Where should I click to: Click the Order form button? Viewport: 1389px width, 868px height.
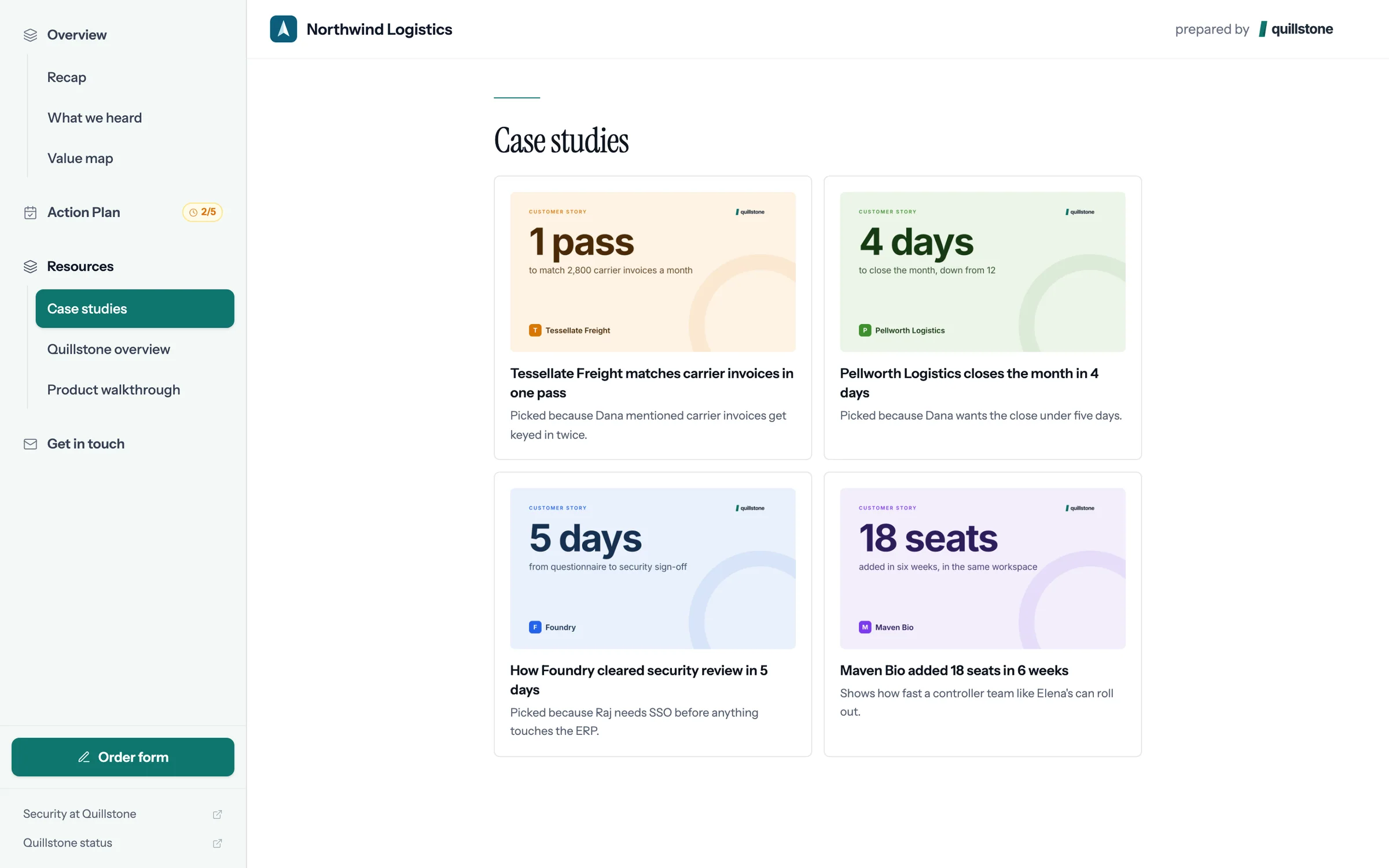[x=123, y=757]
